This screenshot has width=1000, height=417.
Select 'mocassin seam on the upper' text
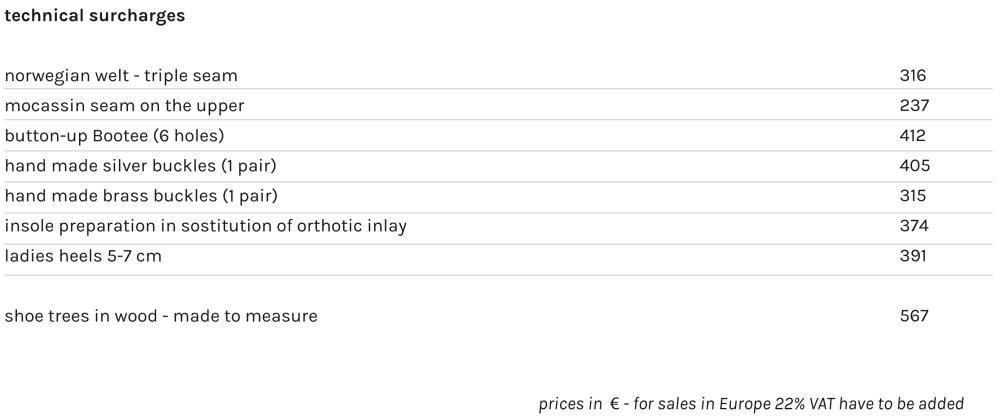124,106
